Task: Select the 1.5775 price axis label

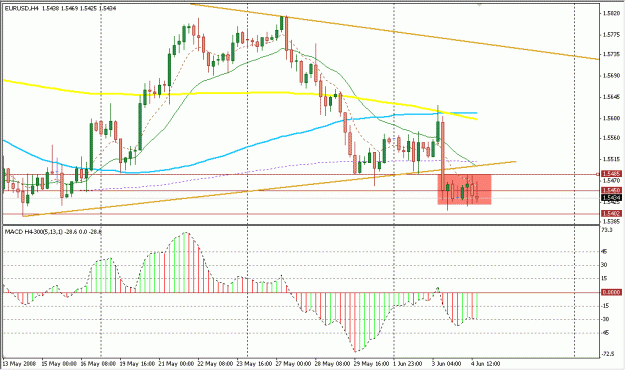Action: 612,35
